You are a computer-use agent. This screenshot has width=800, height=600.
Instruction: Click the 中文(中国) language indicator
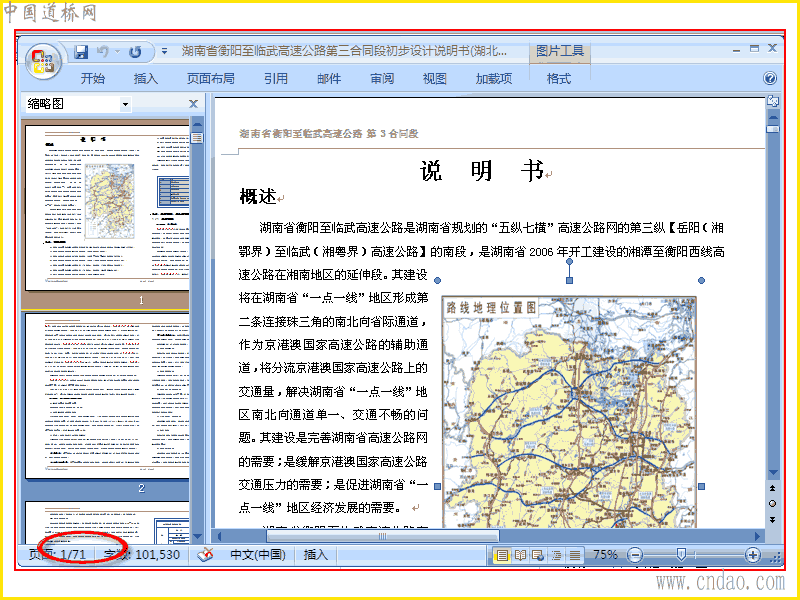[x=258, y=555]
